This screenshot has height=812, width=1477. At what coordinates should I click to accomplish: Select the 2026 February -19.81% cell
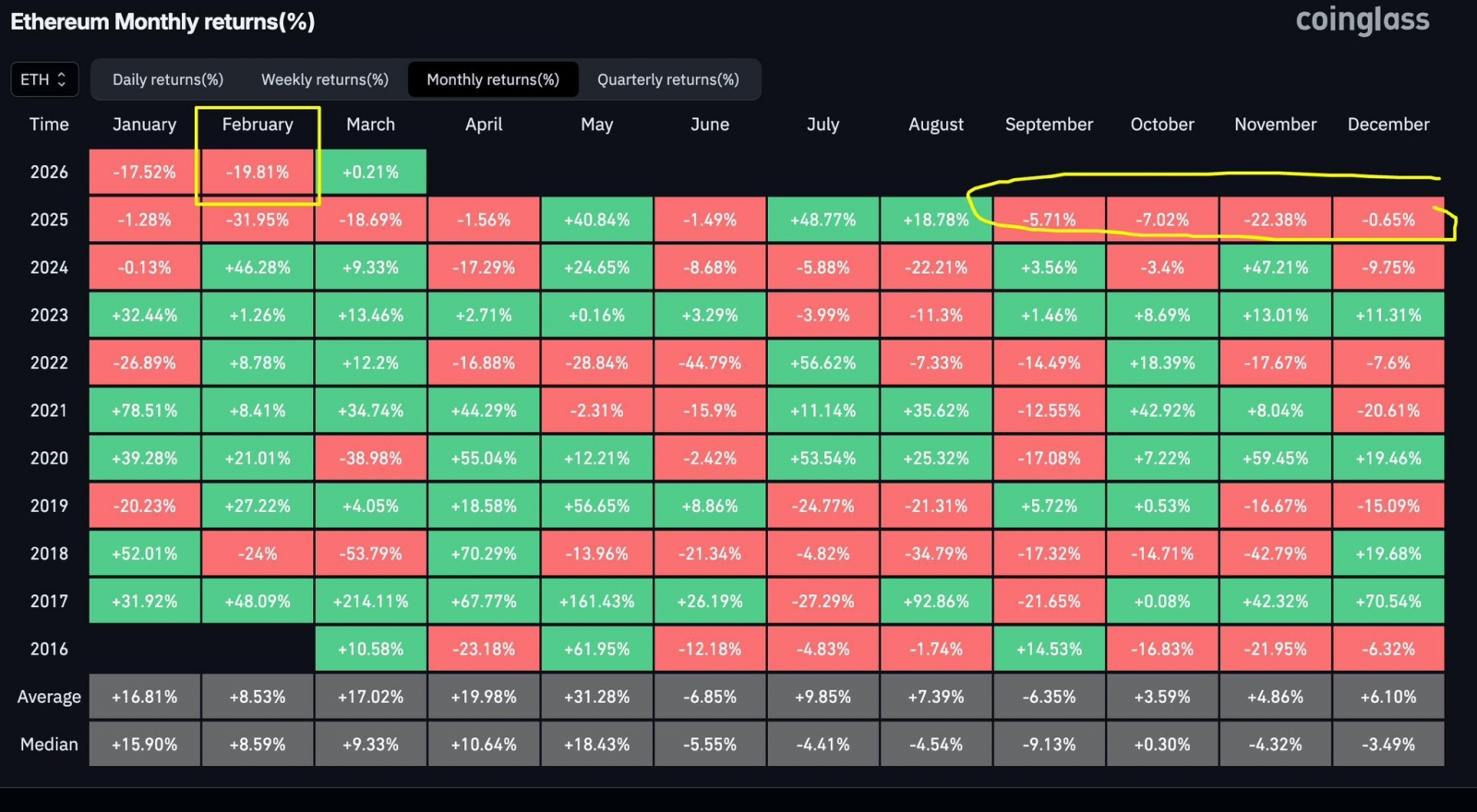point(258,173)
